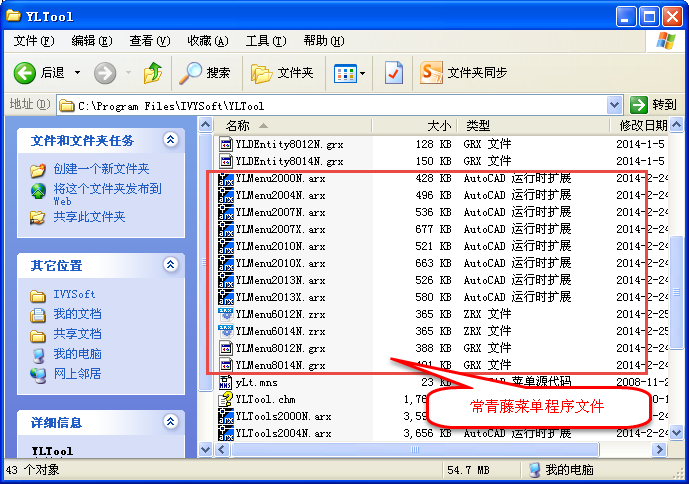The image size is (689, 484).
Task: Click the 我的电脑 status bar zone icon
Action: [x=534, y=470]
